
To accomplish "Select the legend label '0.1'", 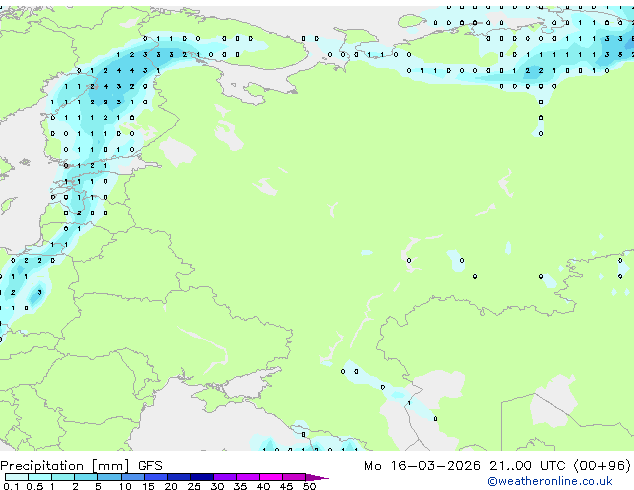I will tap(11, 486).
